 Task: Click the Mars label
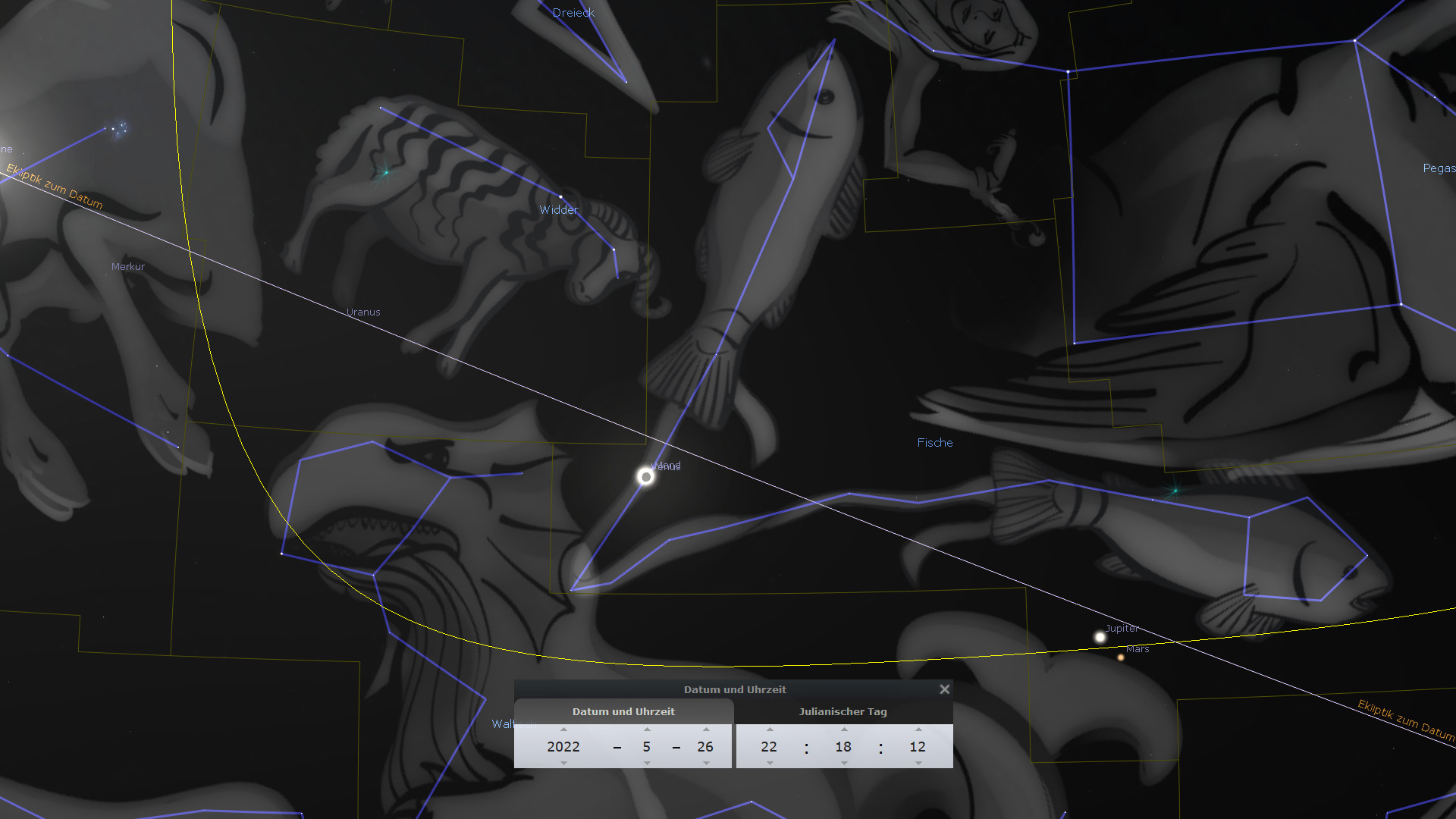[1137, 648]
